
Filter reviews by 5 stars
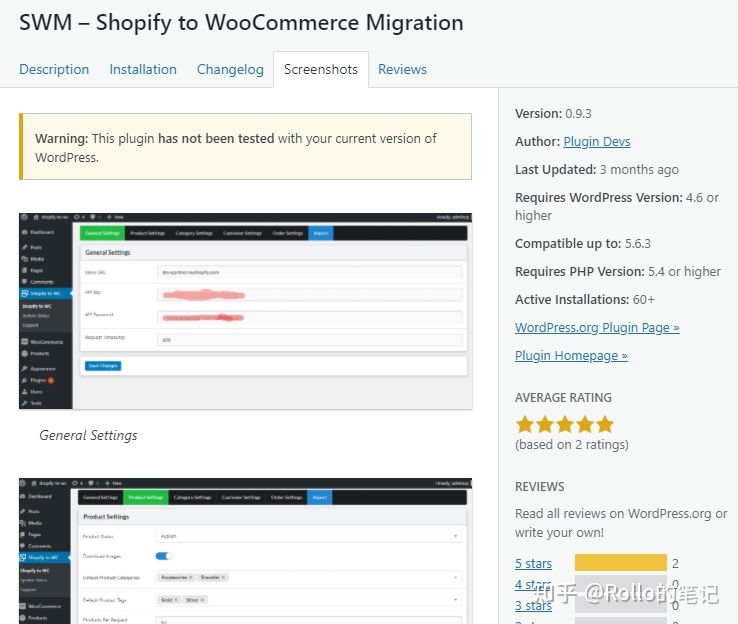pyautogui.click(x=533, y=563)
